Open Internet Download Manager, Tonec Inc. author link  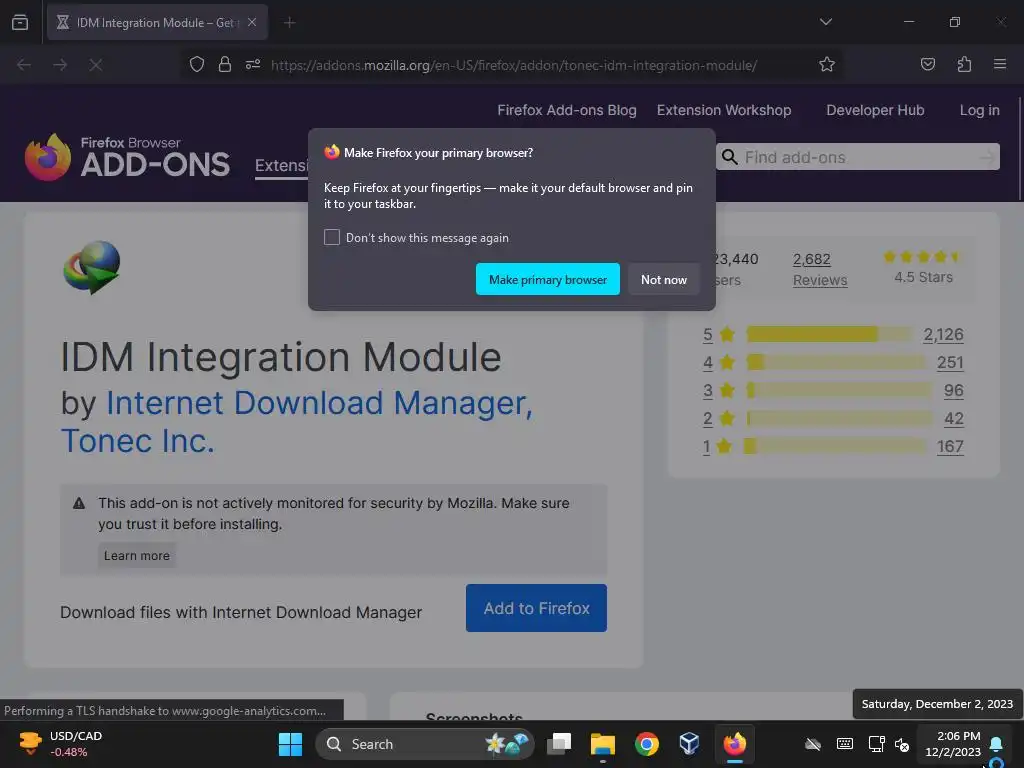296,422
